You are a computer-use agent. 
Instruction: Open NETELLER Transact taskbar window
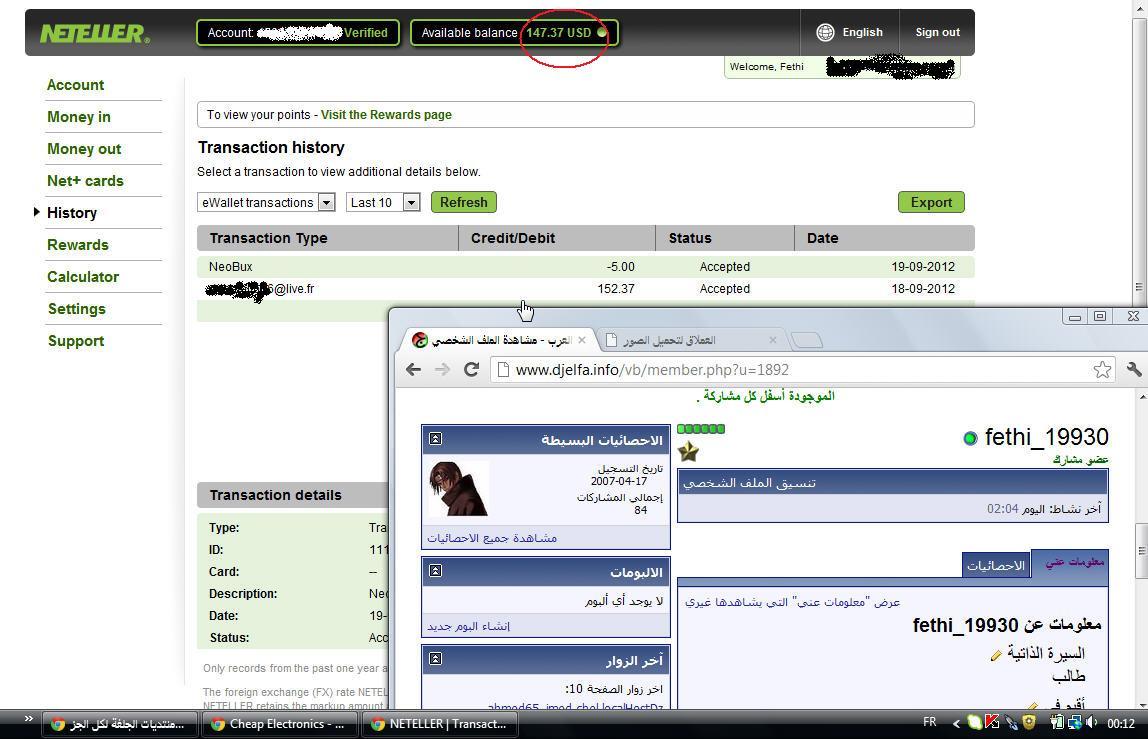[439, 724]
